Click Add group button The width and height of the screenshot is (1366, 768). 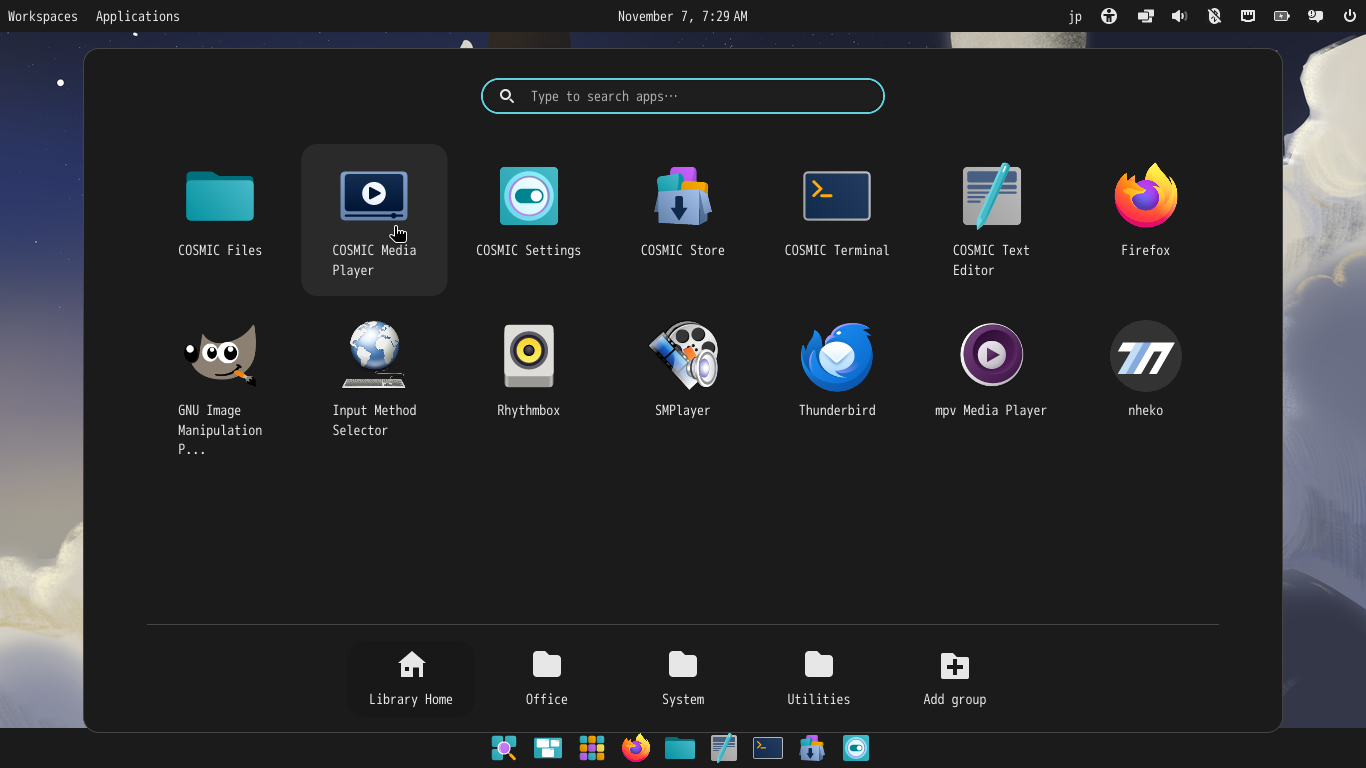point(954,678)
